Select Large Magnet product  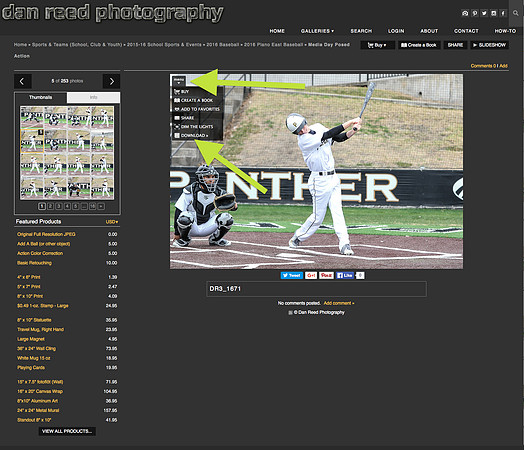click(x=31, y=339)
